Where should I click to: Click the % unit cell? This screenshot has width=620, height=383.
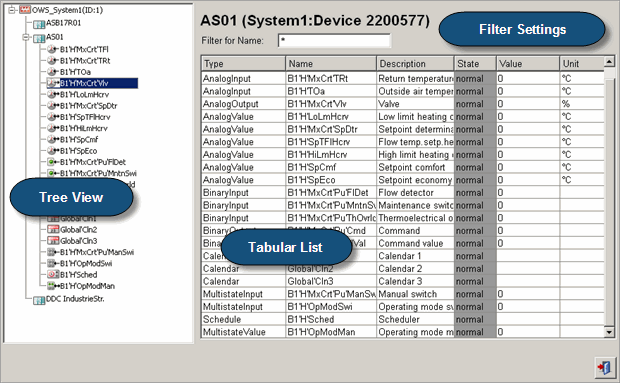(582, 104)
